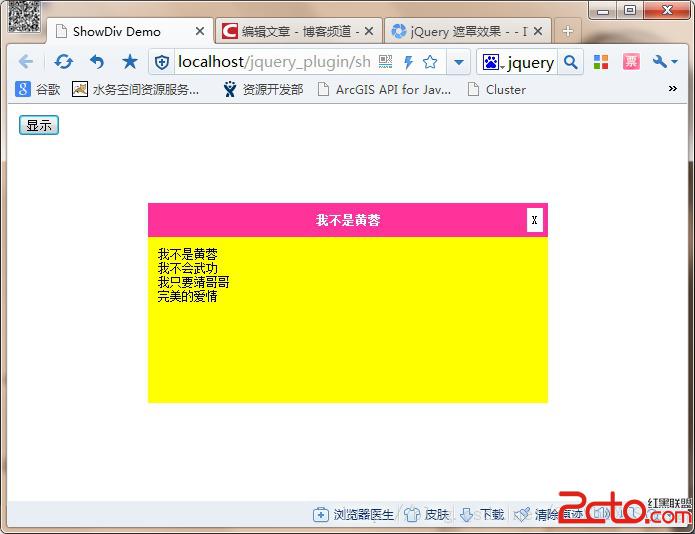This screenshot has width=695, height=534.
Task: Open the search engine selector dropdown
Action: click(493, 63)
